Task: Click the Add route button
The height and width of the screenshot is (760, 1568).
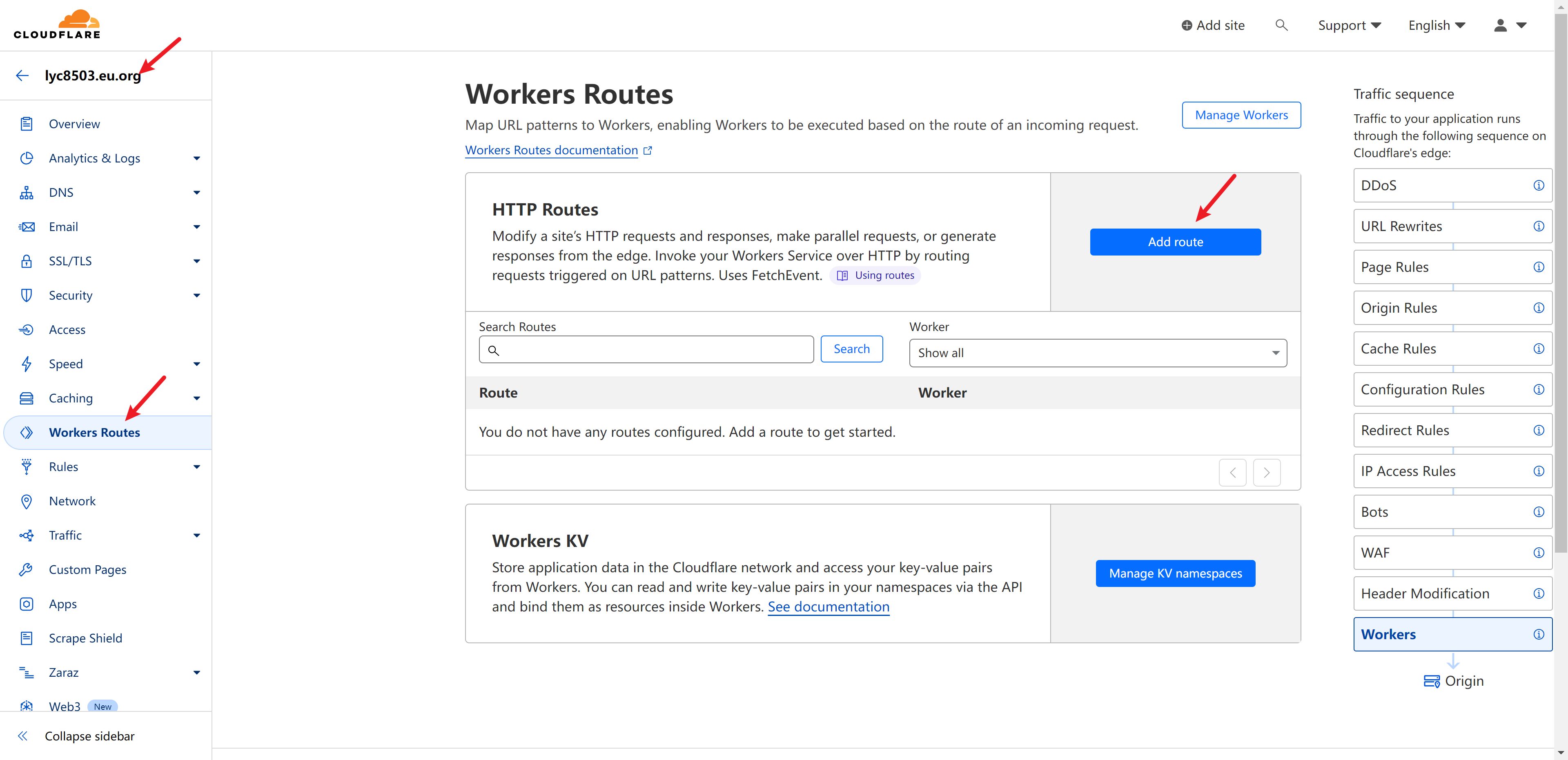Action: [x=1175, y=242]
